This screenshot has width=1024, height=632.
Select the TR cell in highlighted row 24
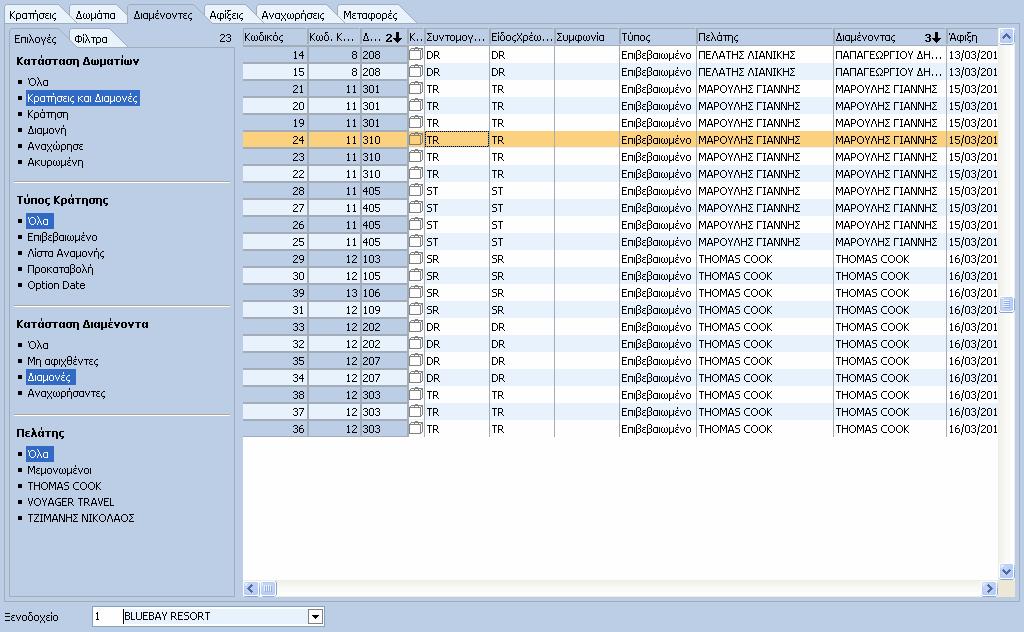coord(456,140)
